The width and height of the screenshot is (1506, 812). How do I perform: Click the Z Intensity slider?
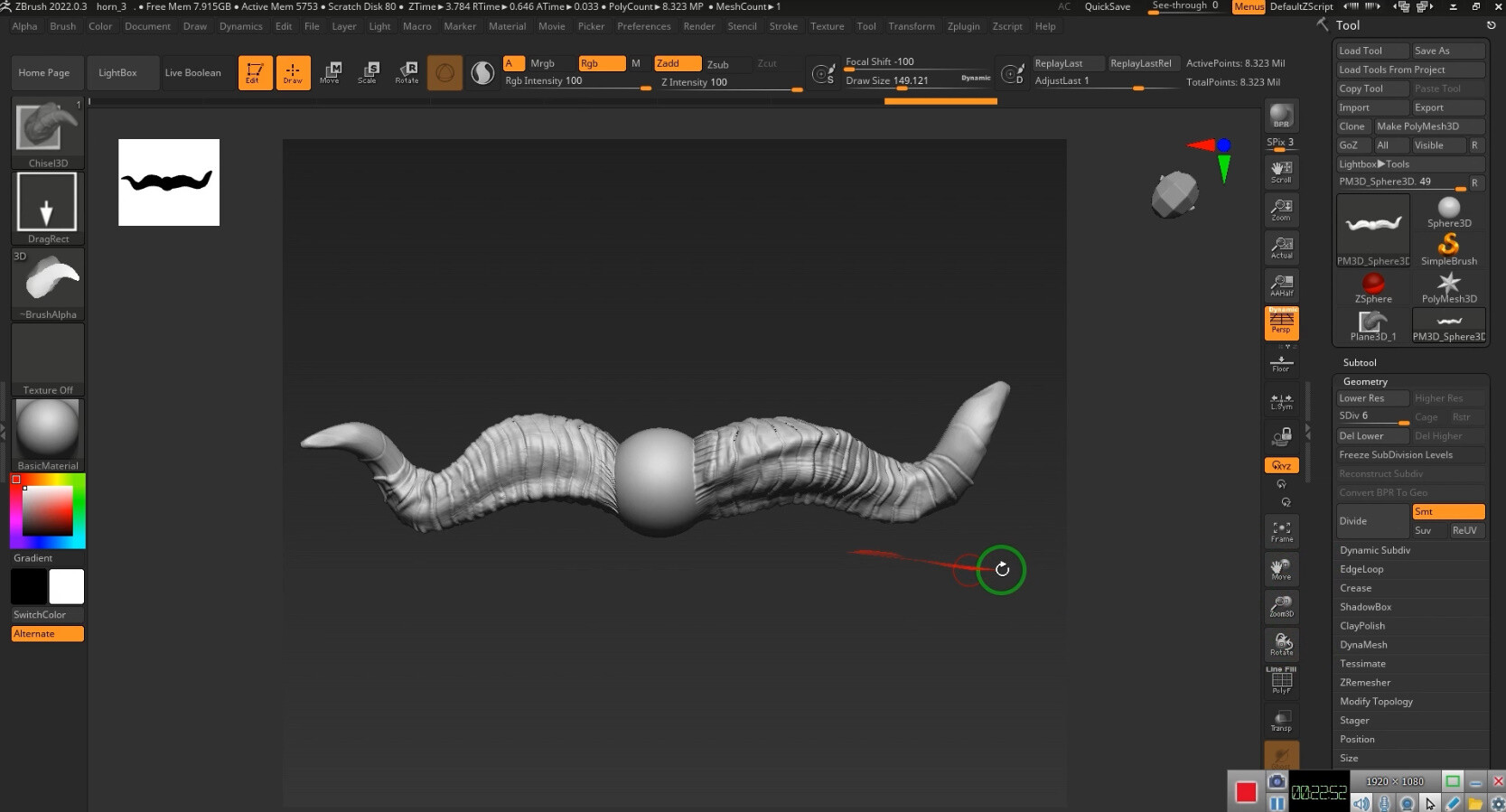(730, 82)
